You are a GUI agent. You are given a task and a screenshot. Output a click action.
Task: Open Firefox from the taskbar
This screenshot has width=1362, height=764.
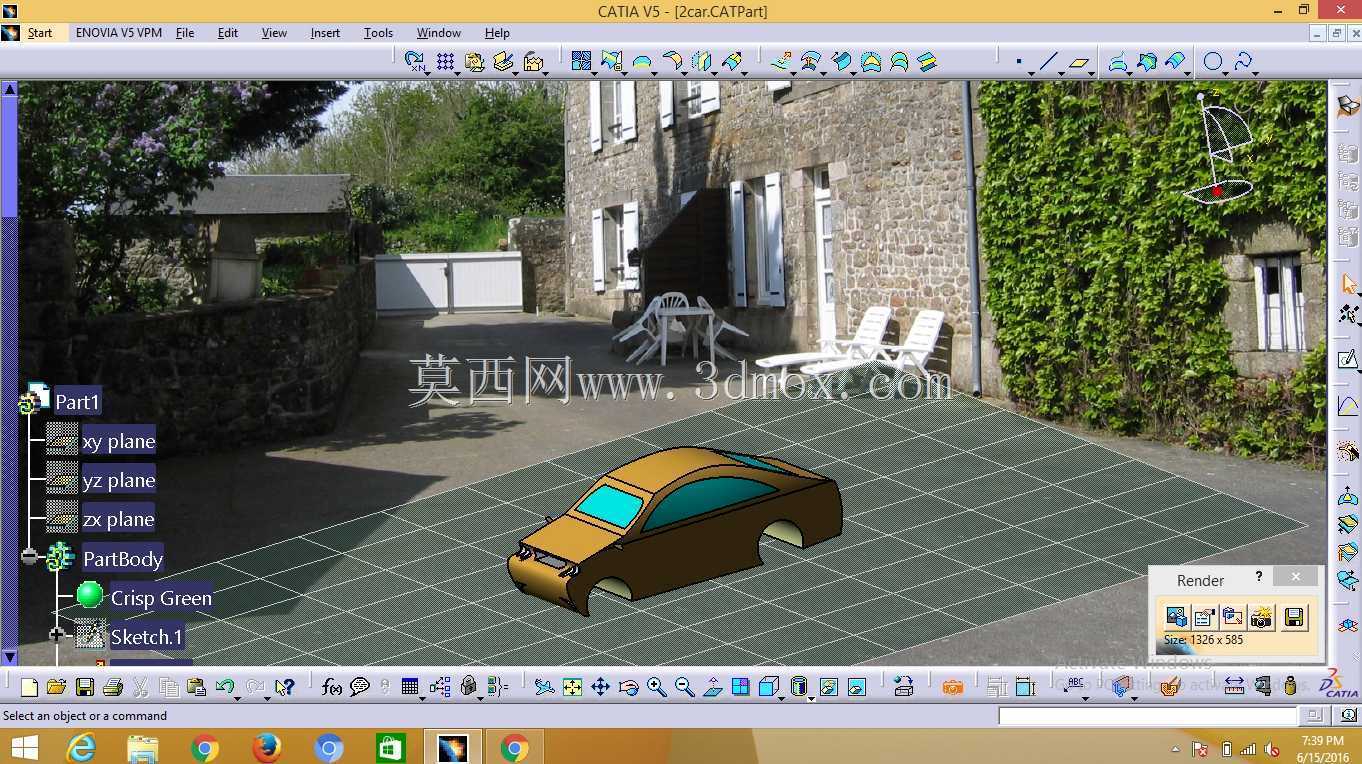(266, 747)
